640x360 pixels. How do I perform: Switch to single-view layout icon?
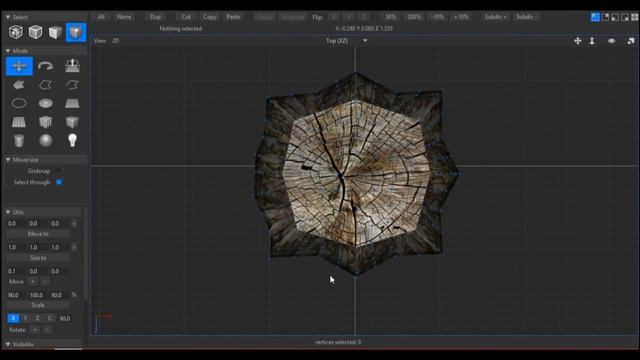point(596,17)
